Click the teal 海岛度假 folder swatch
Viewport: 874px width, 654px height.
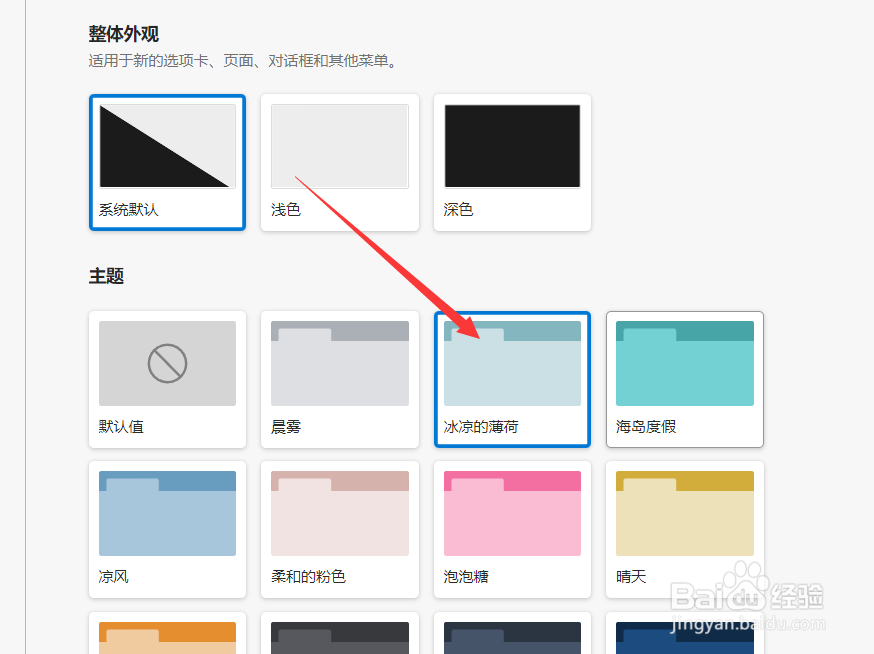pyautogui.click(x=684, y=364)
